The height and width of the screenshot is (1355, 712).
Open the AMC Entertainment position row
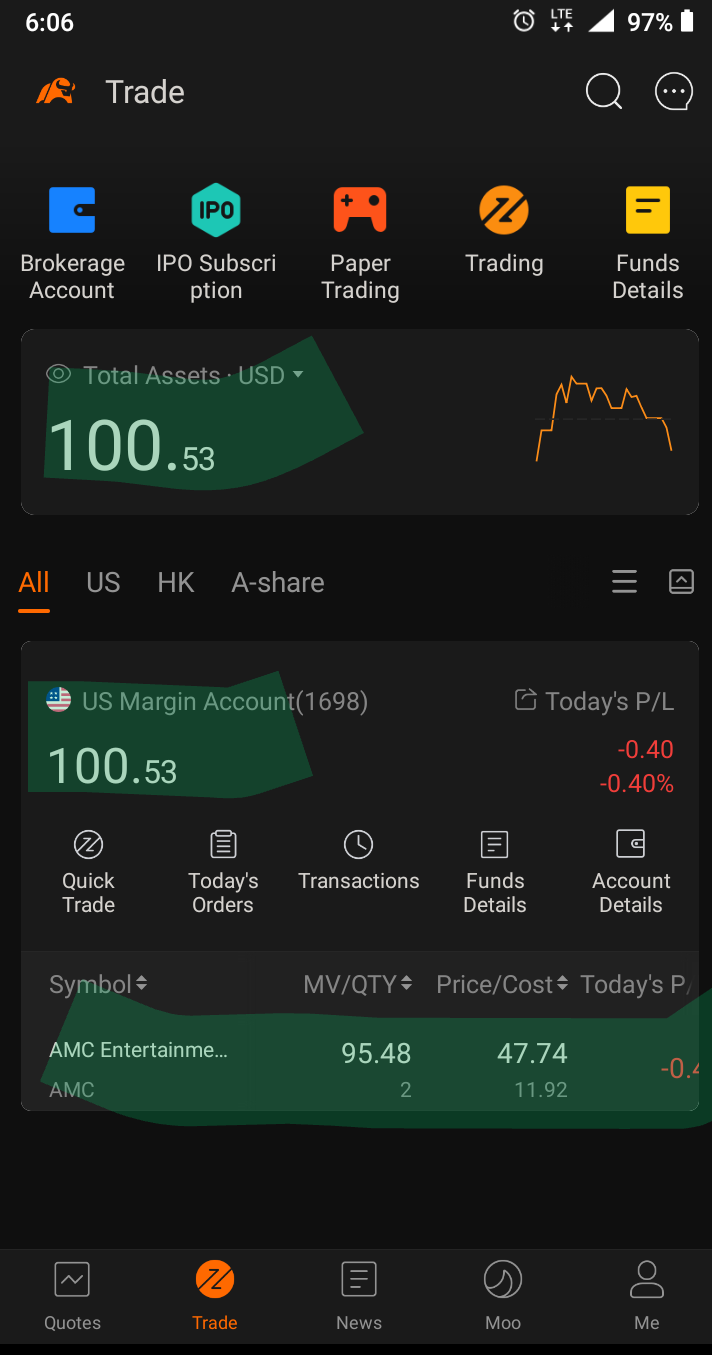[x=300, y=1069]
